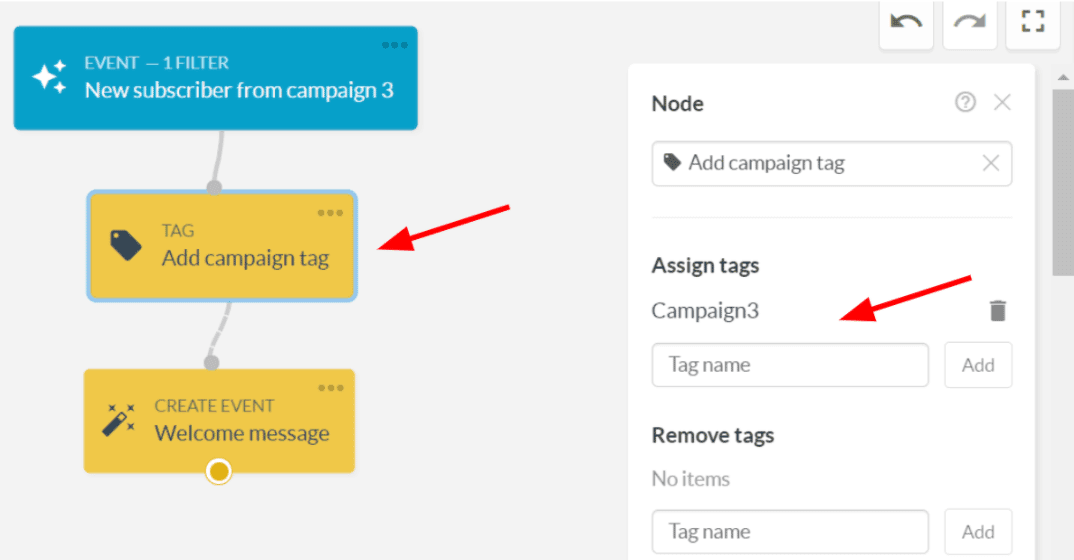Open help for the Node panel

pyautogui.click(x=965, y=102)
